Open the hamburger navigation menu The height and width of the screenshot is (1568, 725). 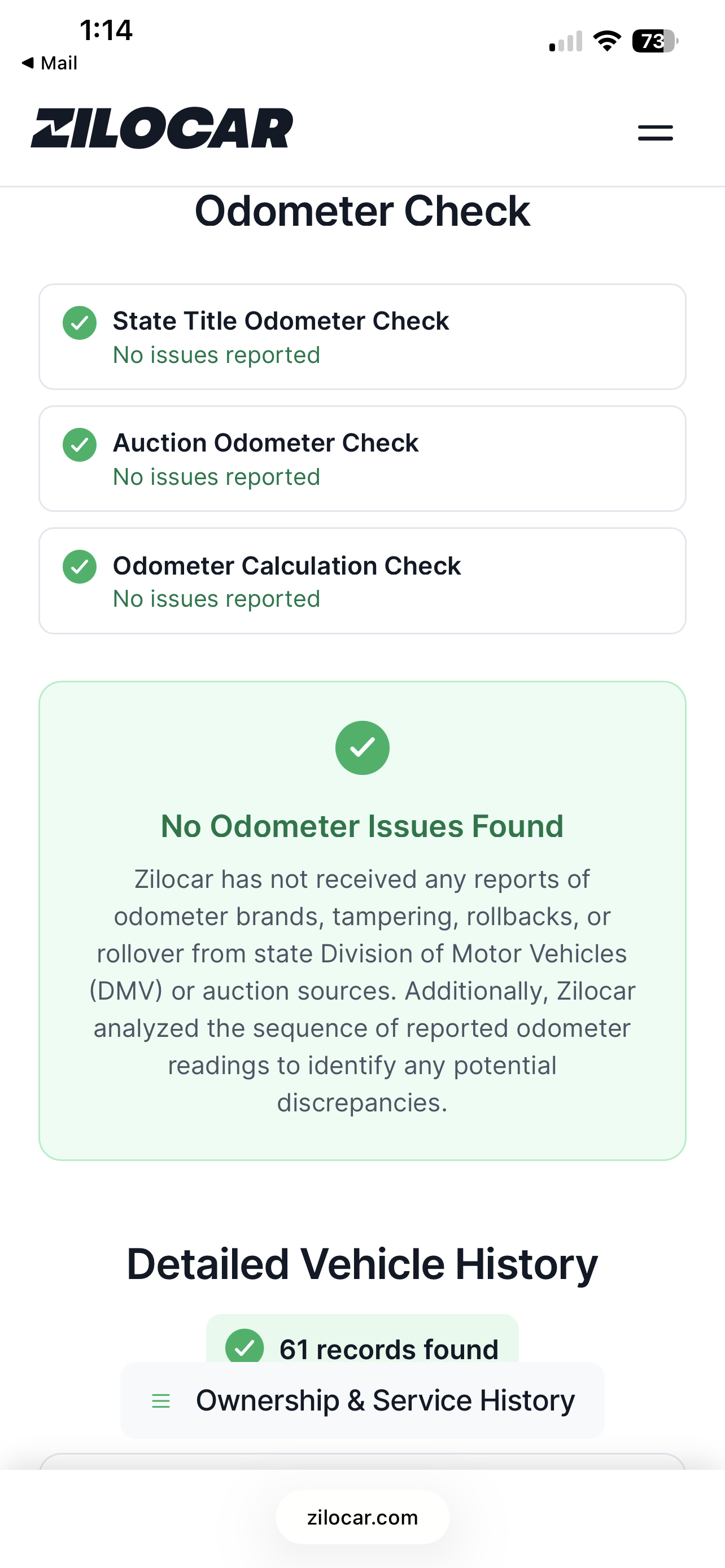click(x=655, y=133)
